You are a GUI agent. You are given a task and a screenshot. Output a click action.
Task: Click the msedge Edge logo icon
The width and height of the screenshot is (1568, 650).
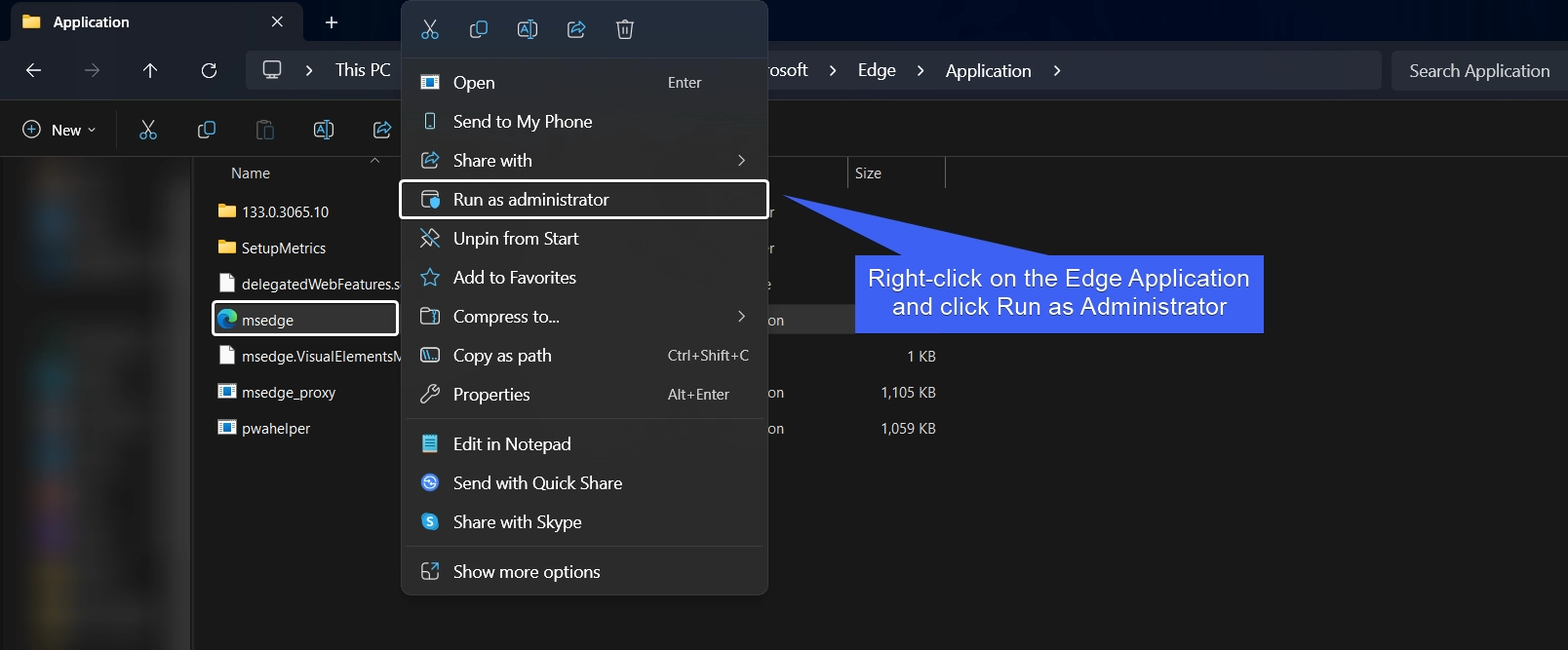pos(227,319)
